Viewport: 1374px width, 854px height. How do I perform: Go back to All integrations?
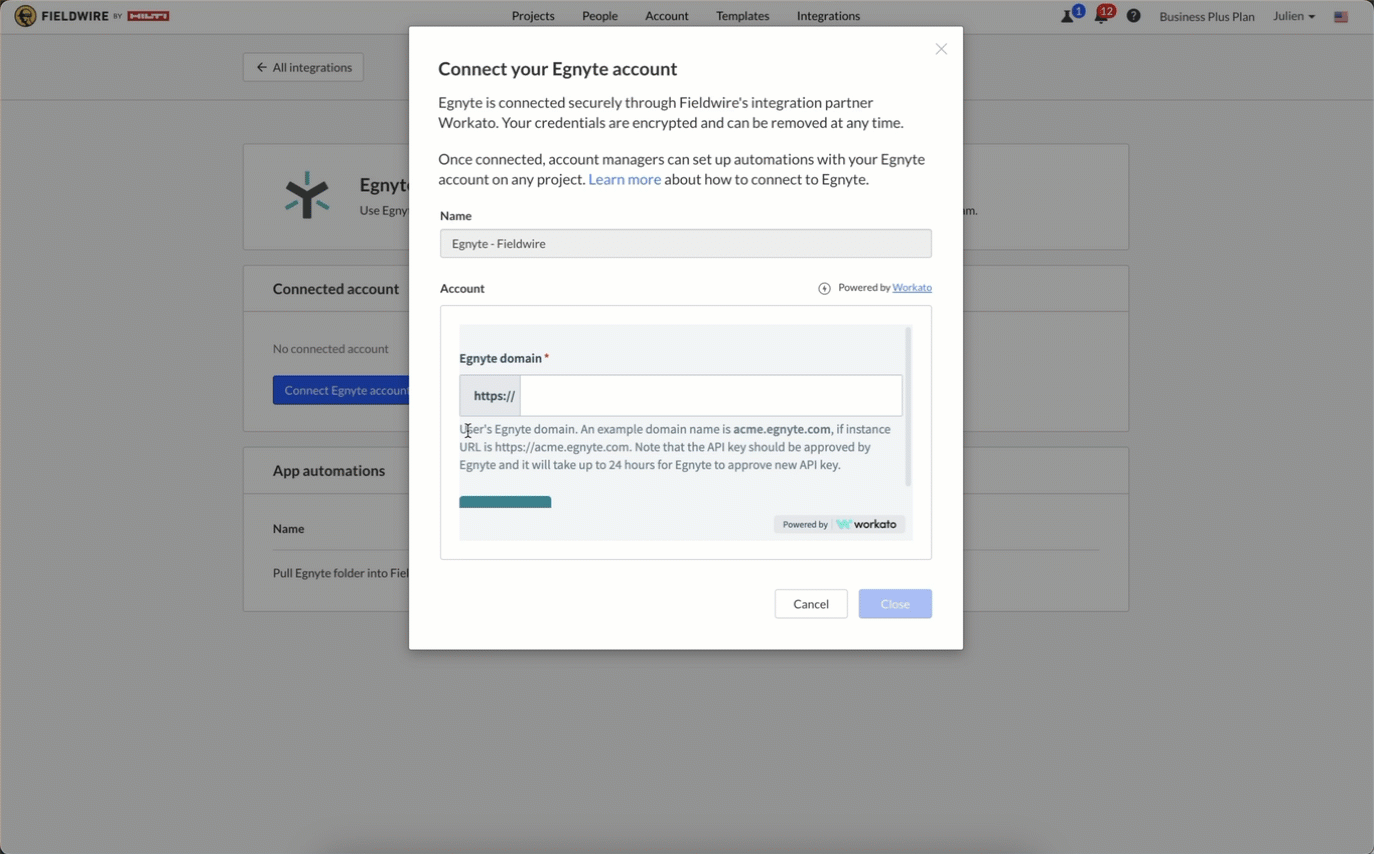click(x=303, y=67)
